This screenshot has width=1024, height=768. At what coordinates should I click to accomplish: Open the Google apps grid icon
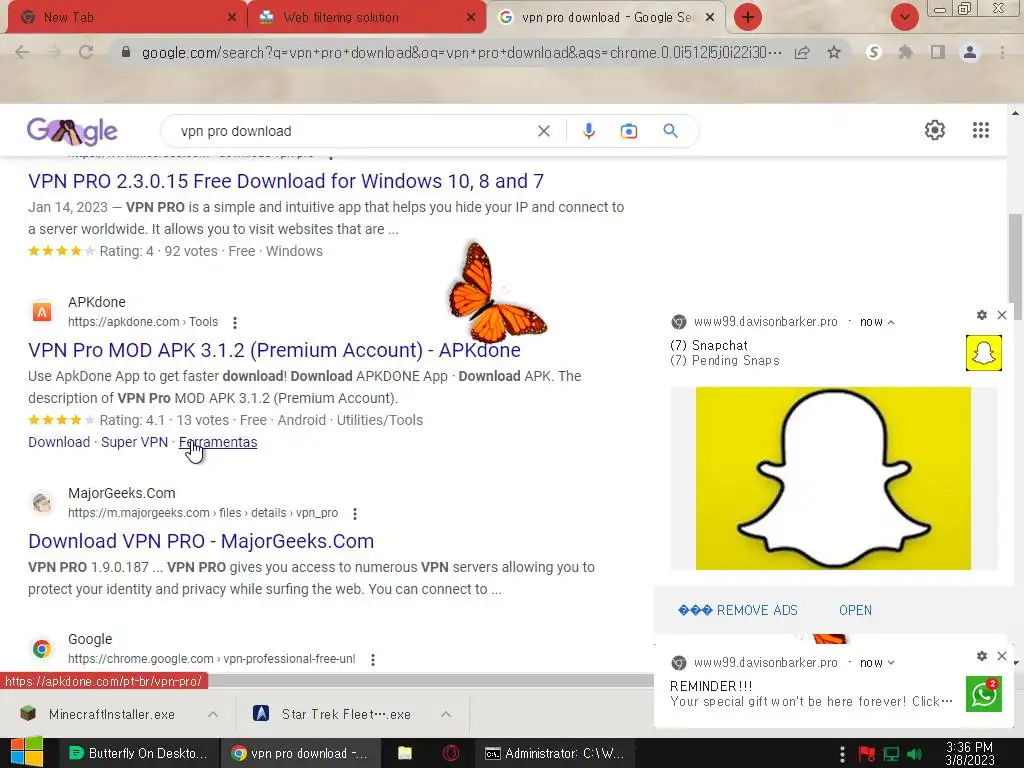pos(981,130)
